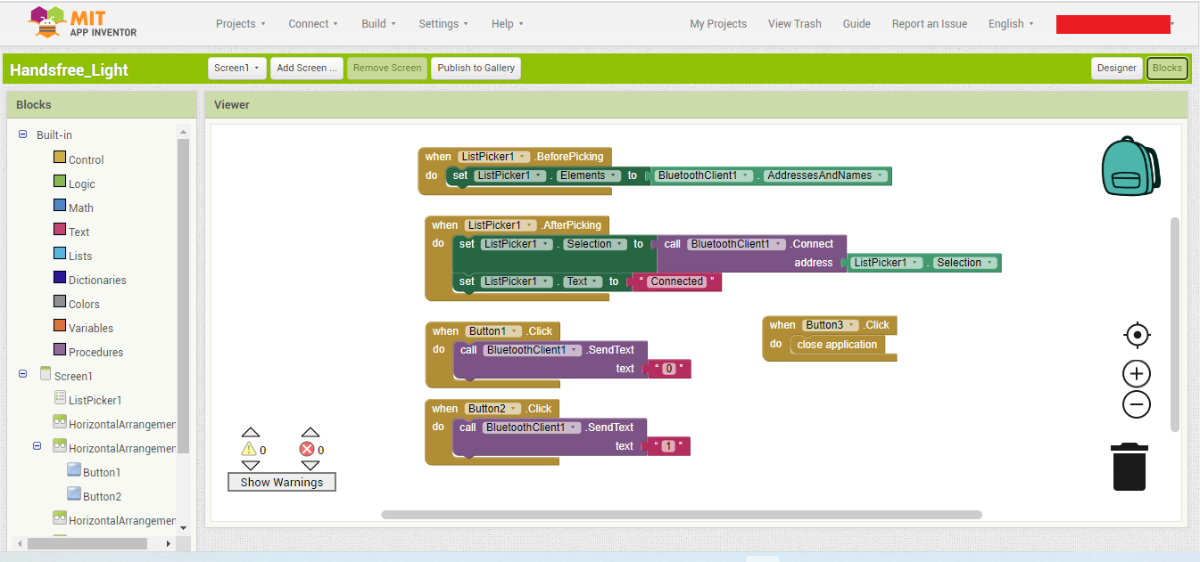Click Publish to Gallery button

point(476,68)
